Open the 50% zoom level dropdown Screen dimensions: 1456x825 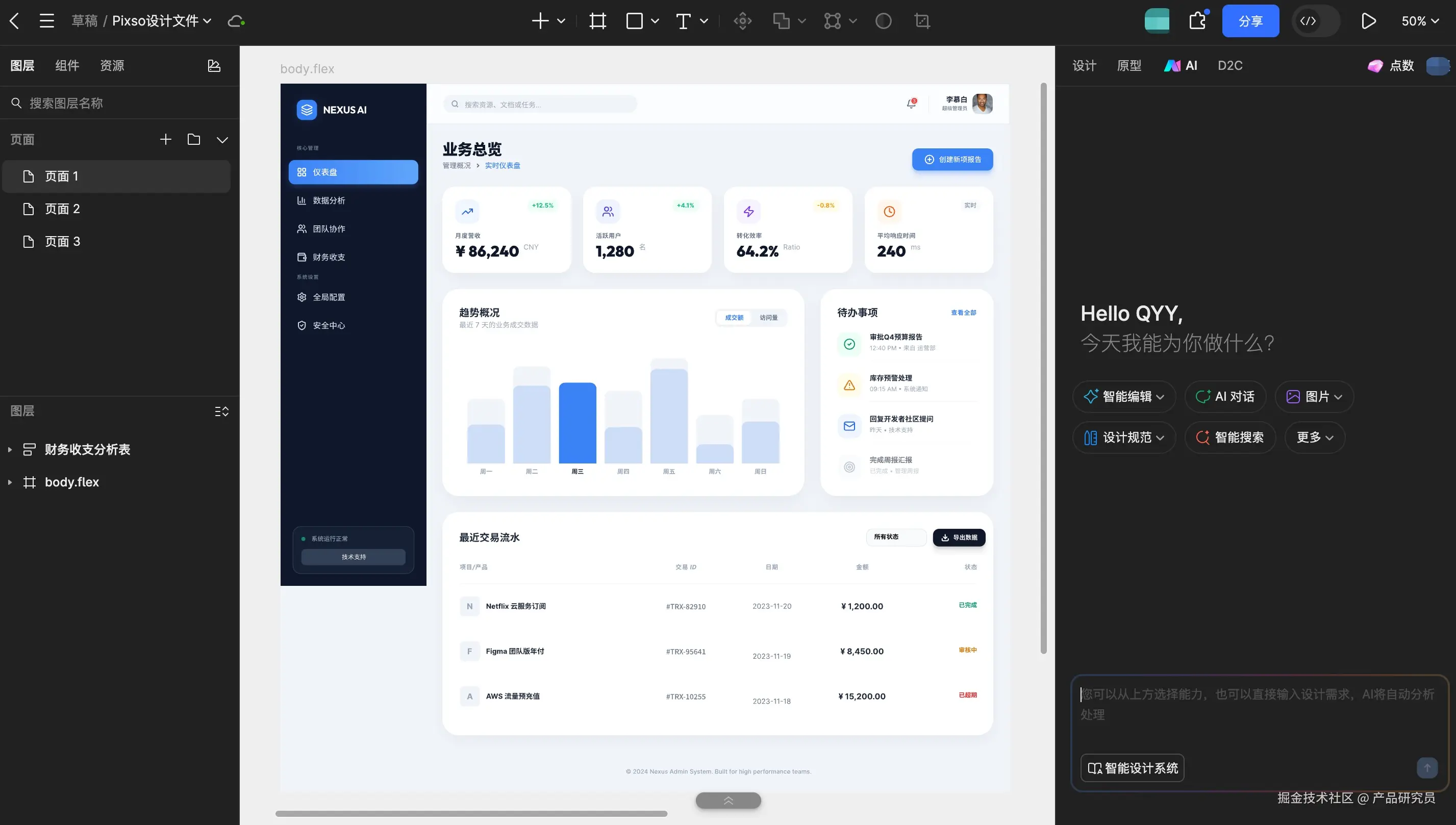1420,21
